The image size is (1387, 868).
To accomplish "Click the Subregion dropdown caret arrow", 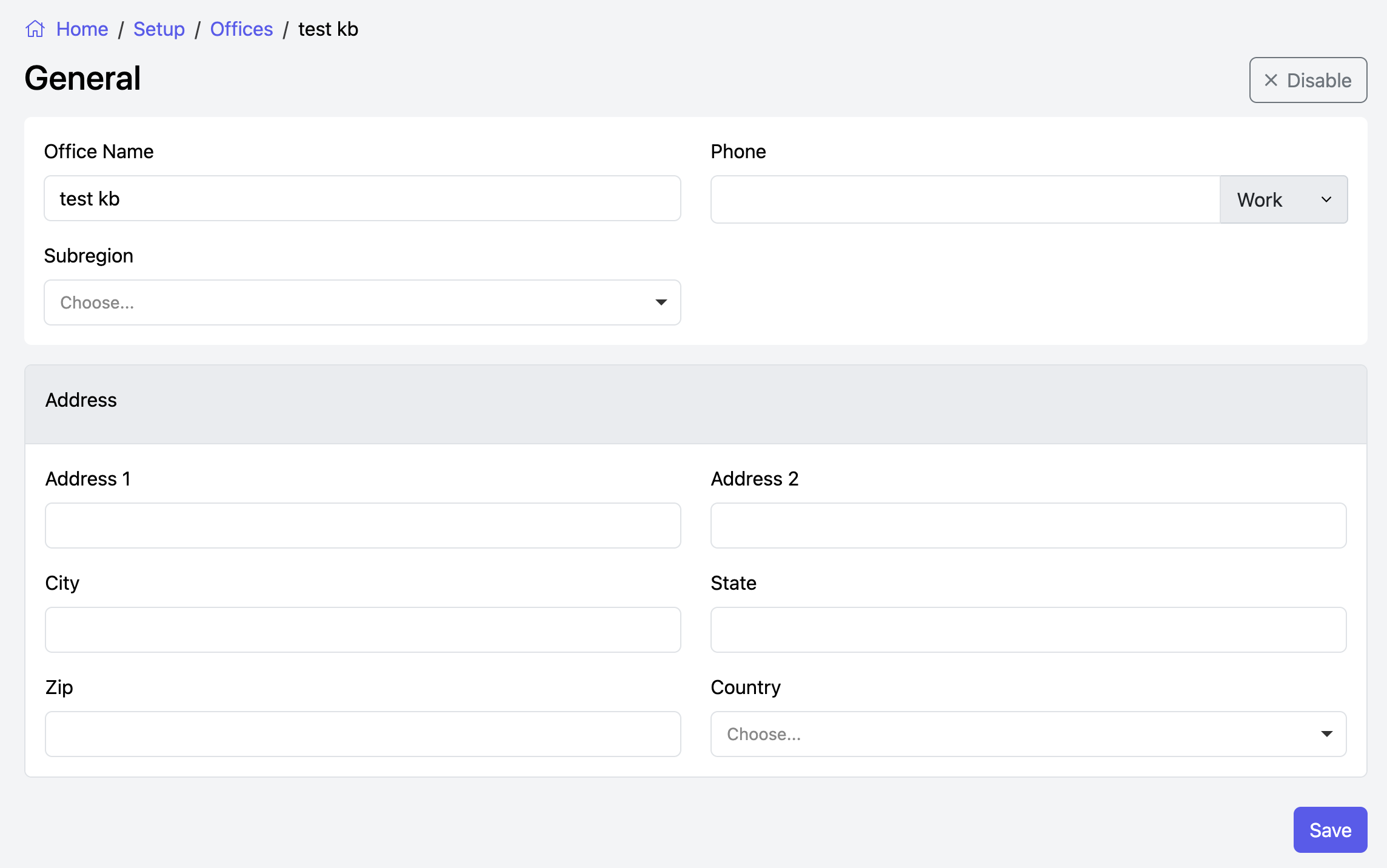I will click(661, 302).
